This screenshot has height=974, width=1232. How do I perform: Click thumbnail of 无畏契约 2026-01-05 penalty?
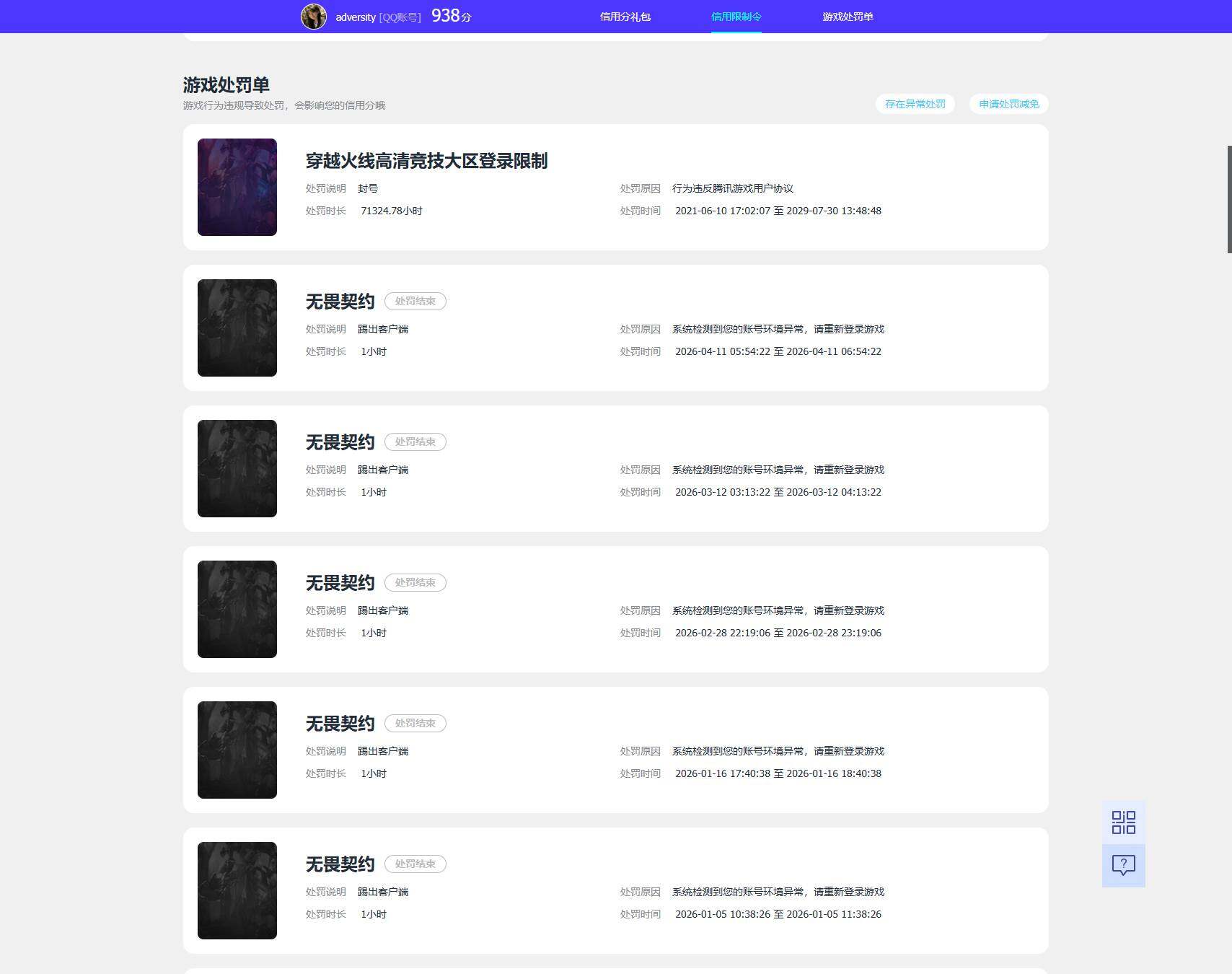coord(237,890)
